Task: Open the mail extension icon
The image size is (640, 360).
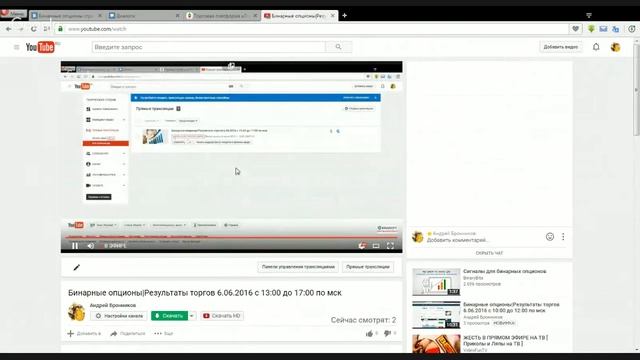Action: coord(603,29)
